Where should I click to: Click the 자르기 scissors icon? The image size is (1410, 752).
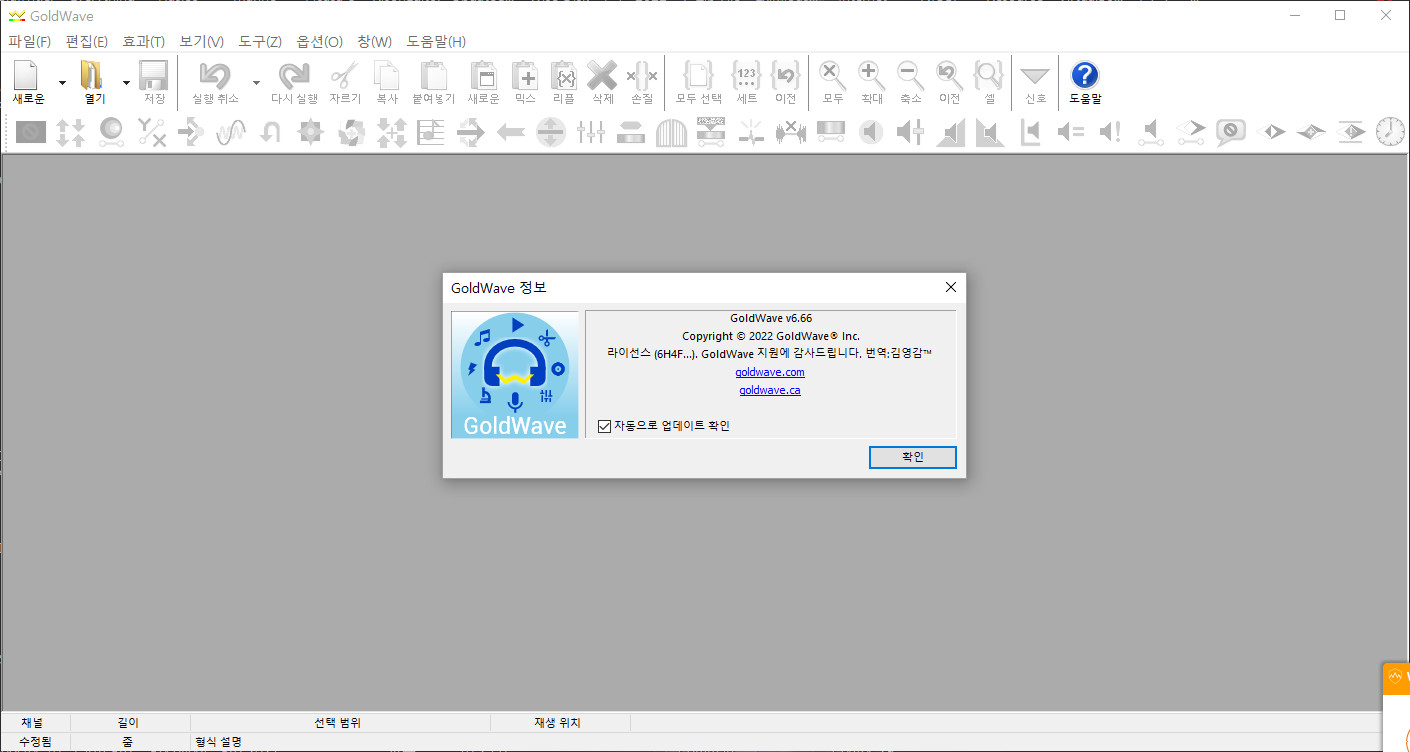point(344,75)
